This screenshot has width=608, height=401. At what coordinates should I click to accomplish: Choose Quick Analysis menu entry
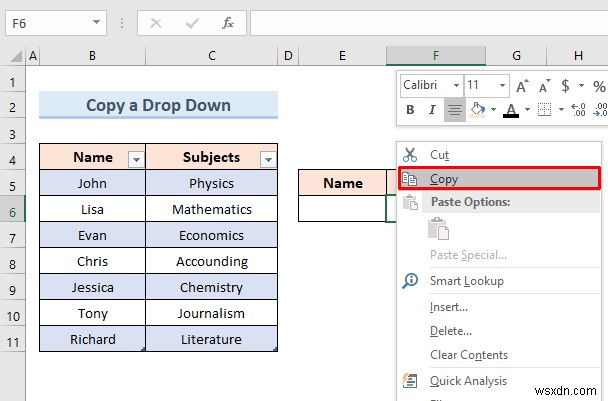[x=499, y=380]
